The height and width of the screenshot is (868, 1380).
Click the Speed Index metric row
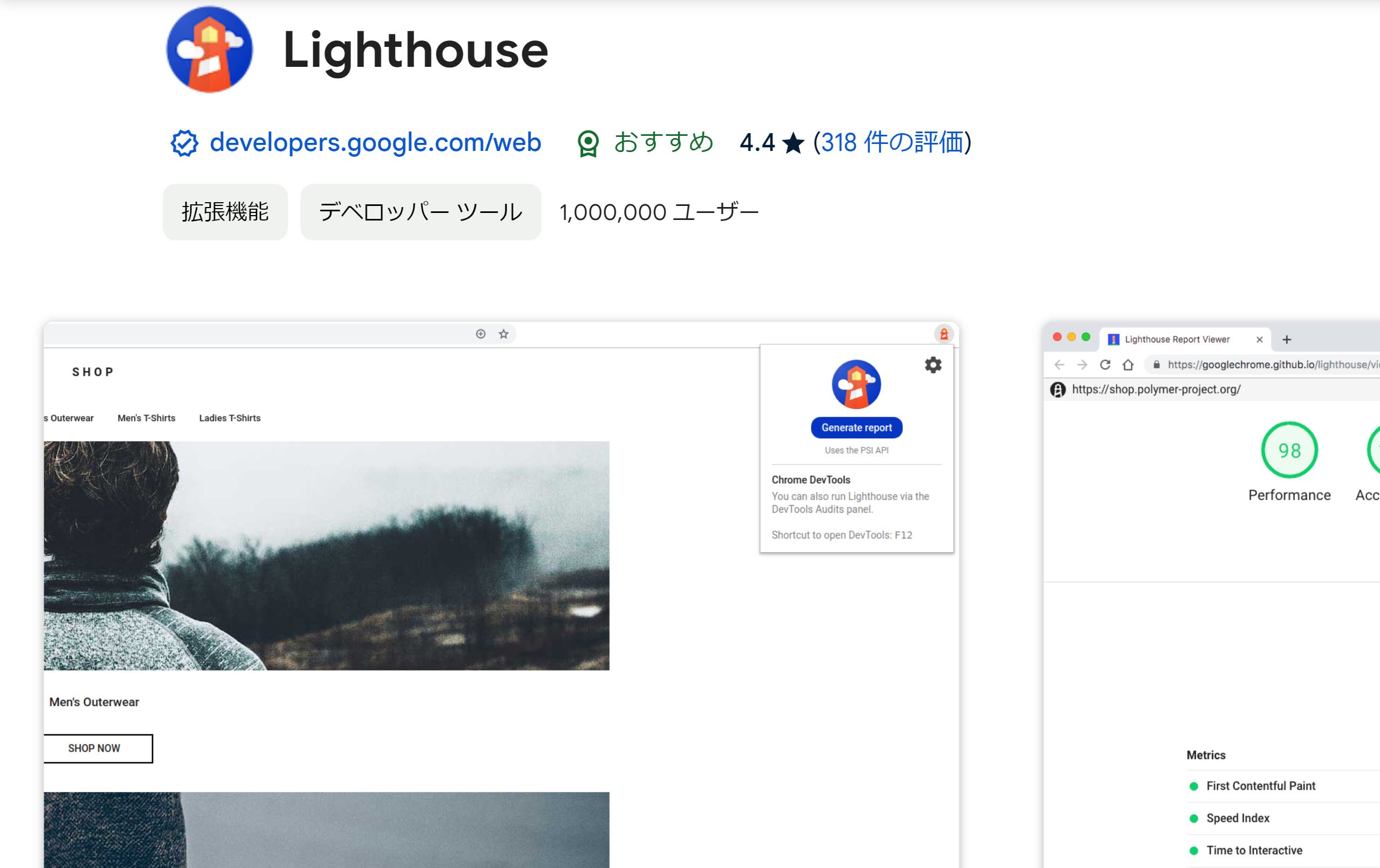point(1282,818)
